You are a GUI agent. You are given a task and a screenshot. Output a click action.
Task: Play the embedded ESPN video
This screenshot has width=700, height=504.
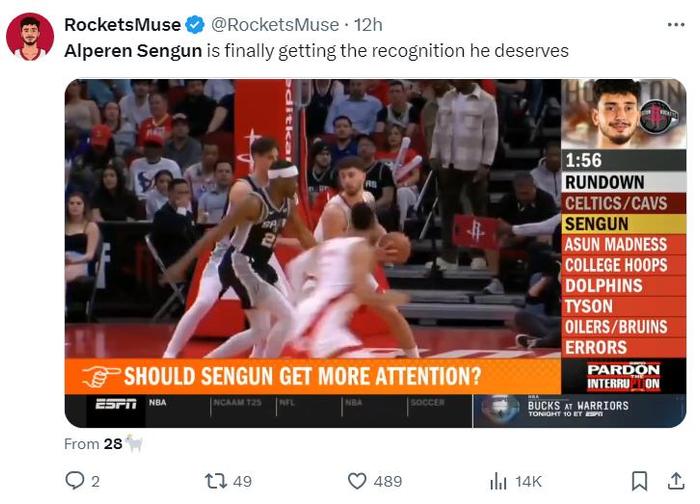375,253
